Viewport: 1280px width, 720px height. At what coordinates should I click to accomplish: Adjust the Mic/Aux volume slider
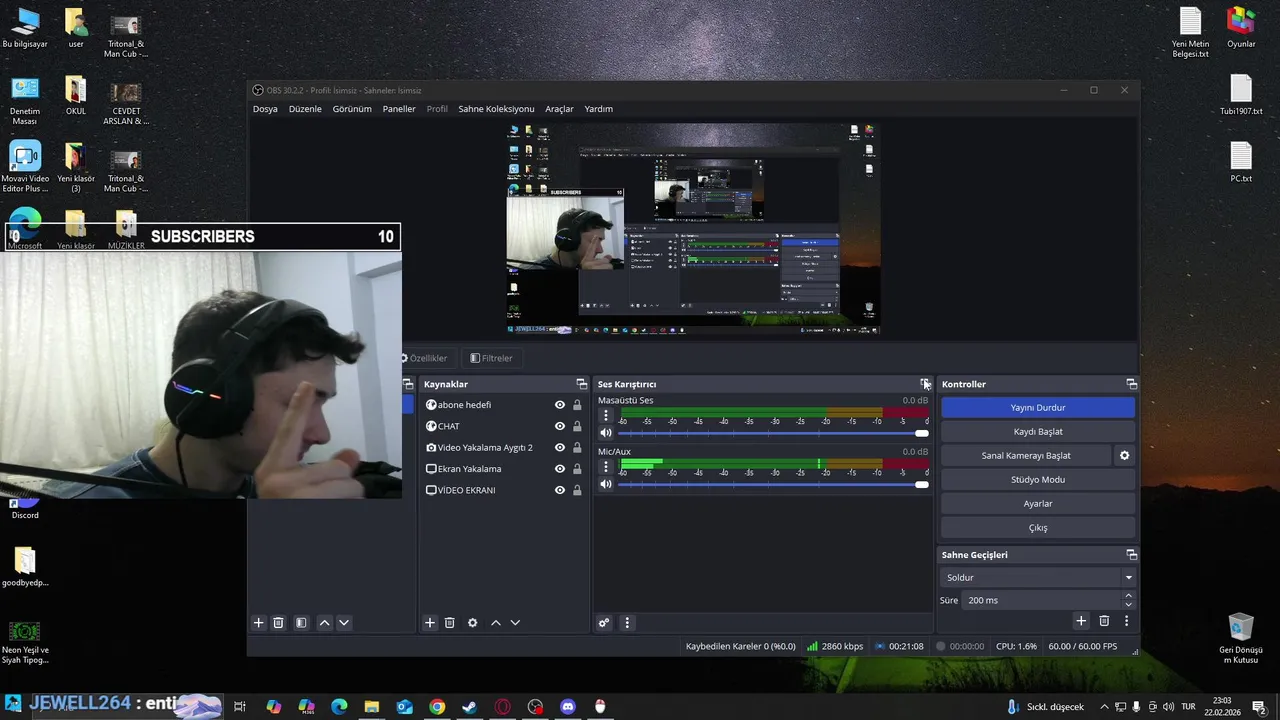click(x=773, y=484)
